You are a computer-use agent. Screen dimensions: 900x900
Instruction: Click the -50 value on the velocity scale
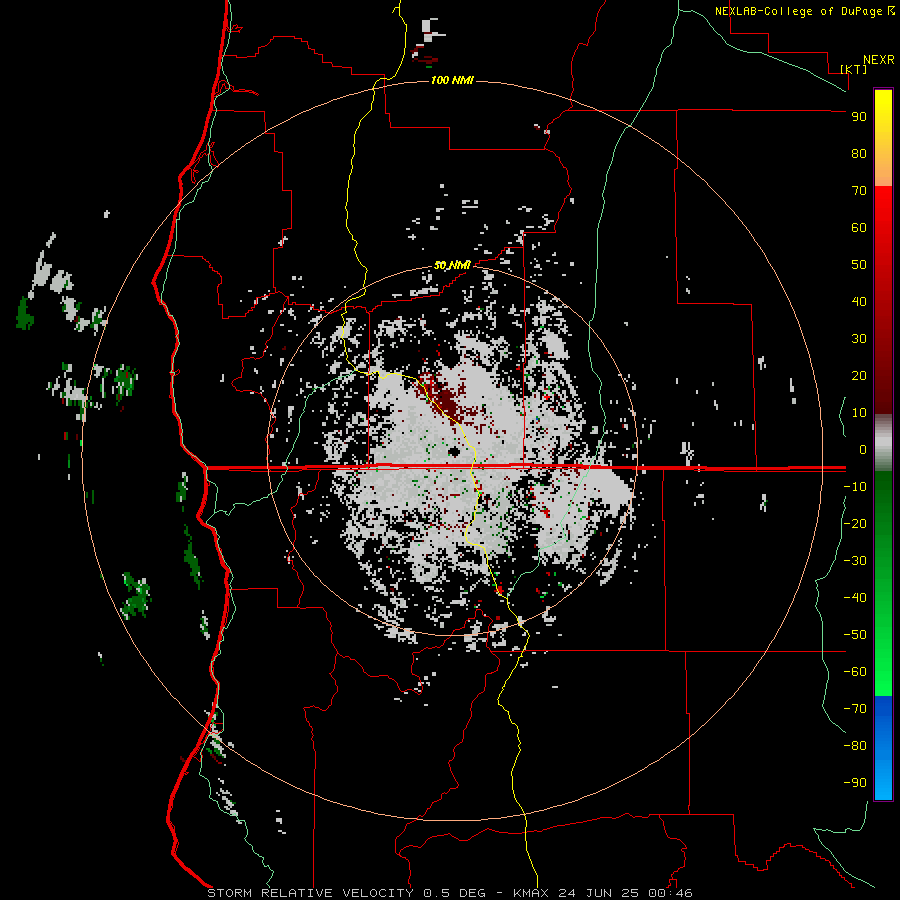tap(855, 635)
